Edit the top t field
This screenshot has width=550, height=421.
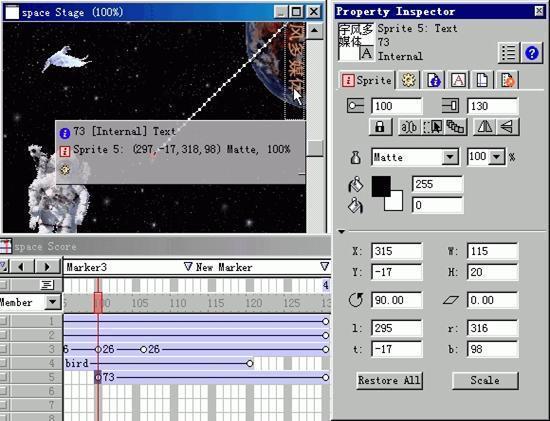coord(397,349)
